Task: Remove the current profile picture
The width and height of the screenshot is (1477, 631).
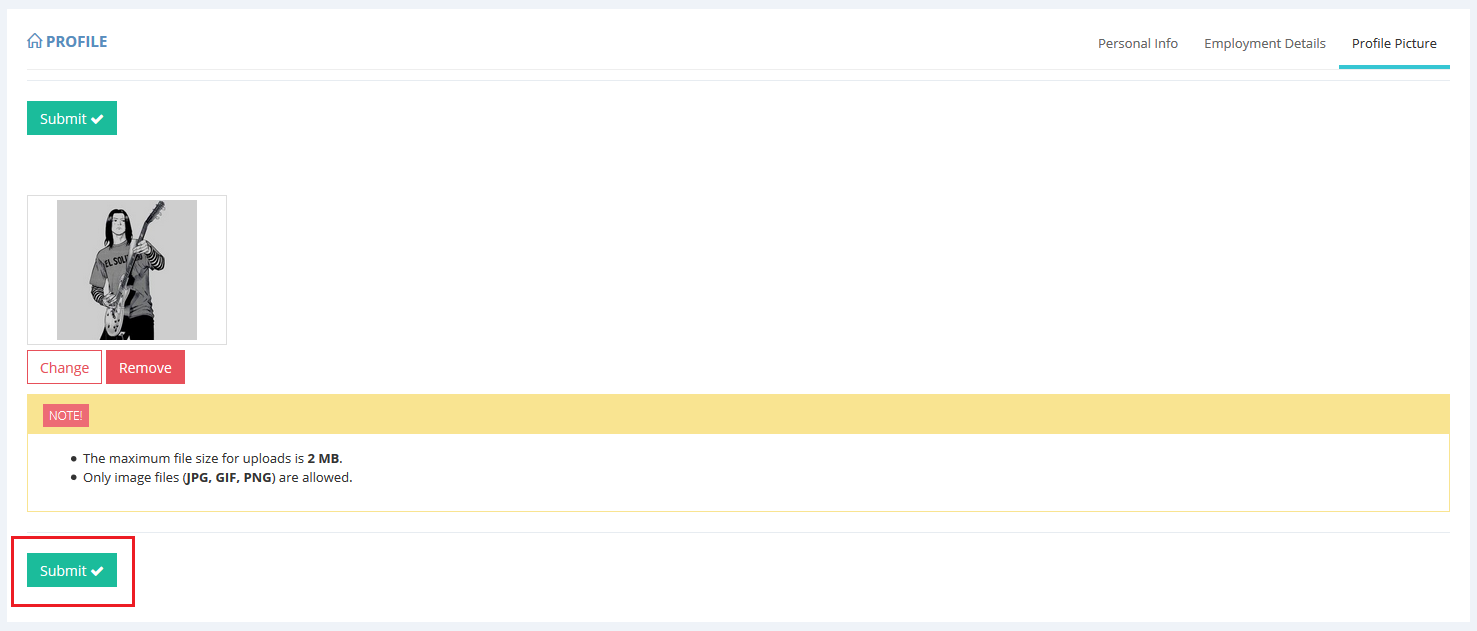Action: point(145,368)
